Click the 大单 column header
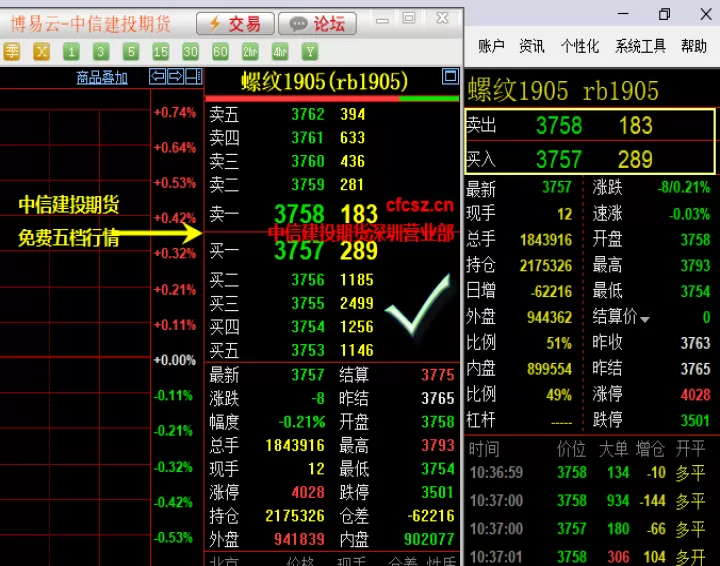Image resolution: width=720 pixels, height=566 pixels. pos(613,448)
